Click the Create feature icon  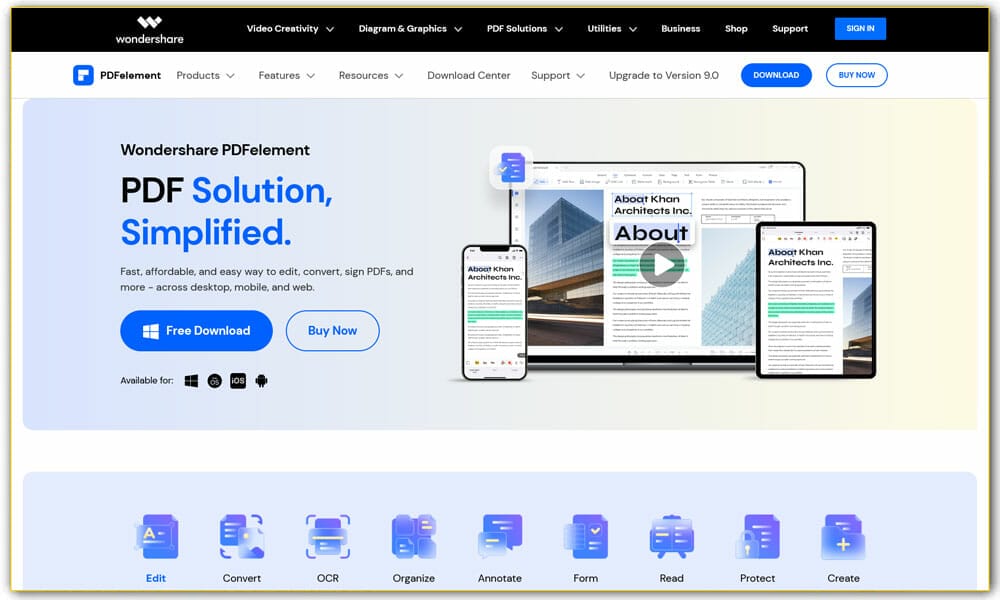coord(843,535)
